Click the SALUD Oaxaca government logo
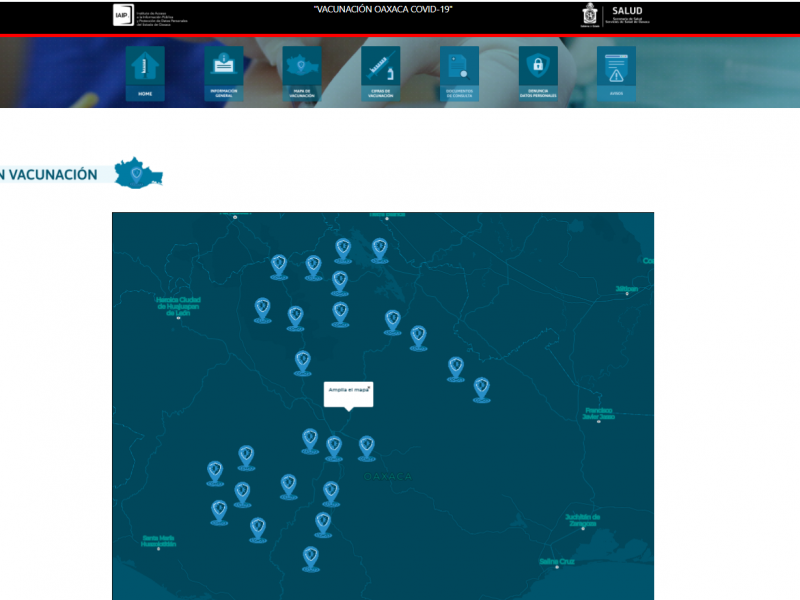The height and width of the screenshot is (600, 800). coord(591,15)
